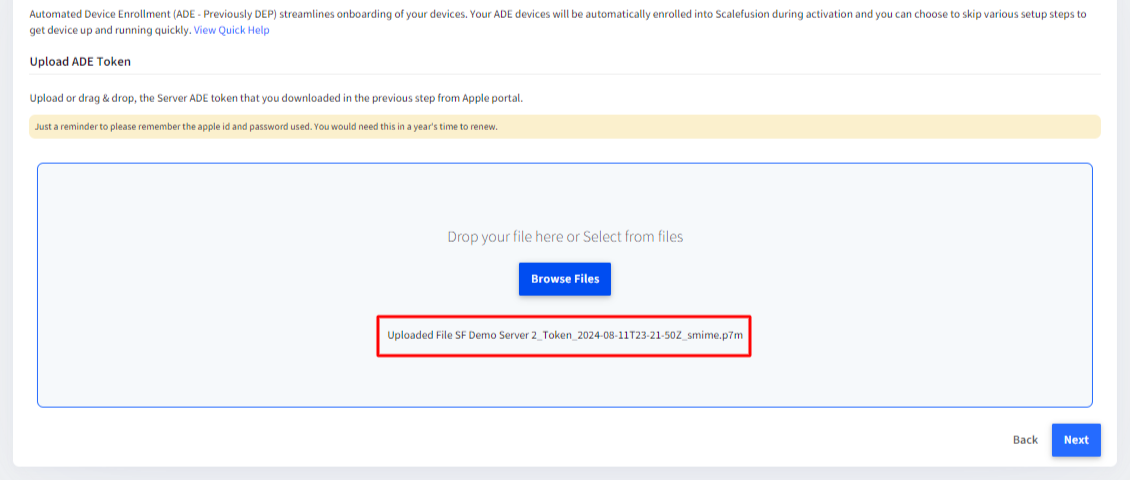Go to previous step via Back

click(1025, 440)
